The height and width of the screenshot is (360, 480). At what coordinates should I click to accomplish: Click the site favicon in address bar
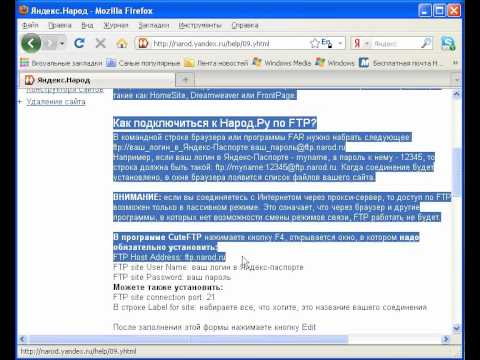(143, 43)
